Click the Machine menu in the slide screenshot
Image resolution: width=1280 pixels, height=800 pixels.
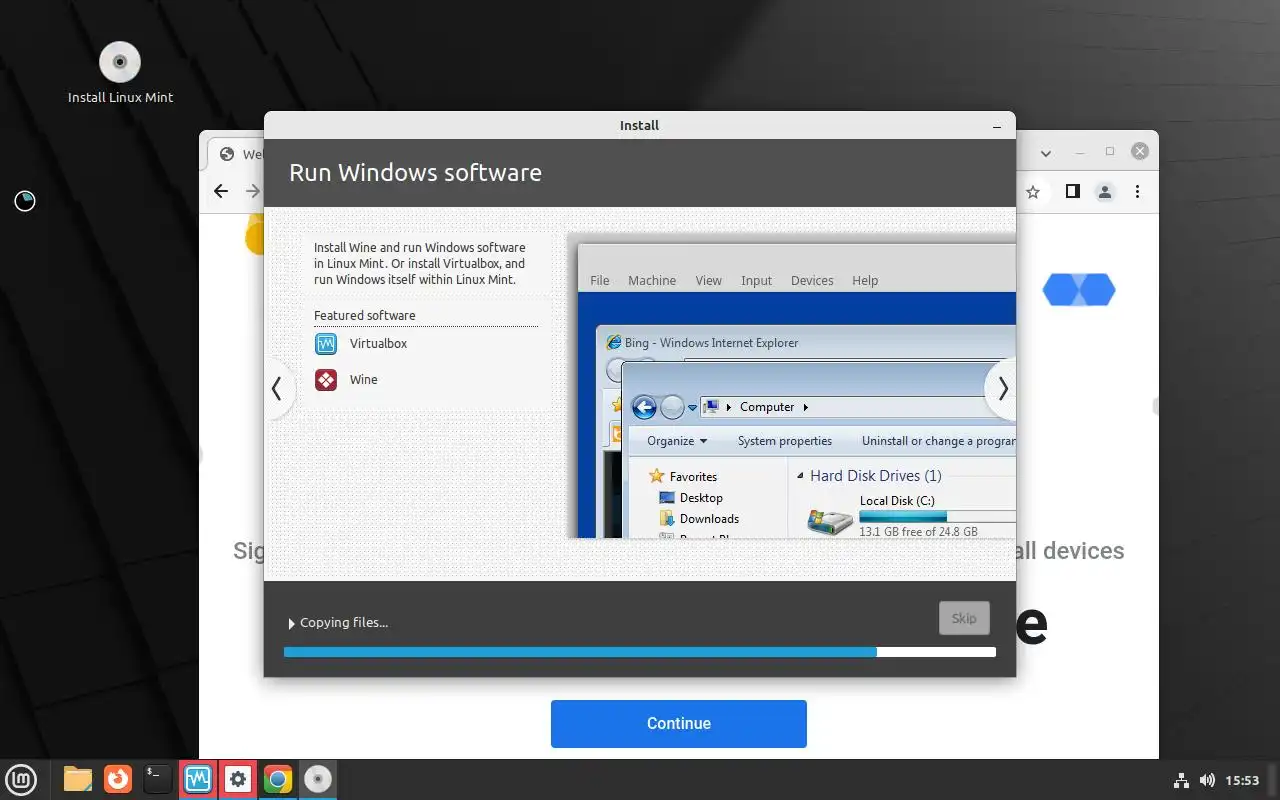coord(652,281)
